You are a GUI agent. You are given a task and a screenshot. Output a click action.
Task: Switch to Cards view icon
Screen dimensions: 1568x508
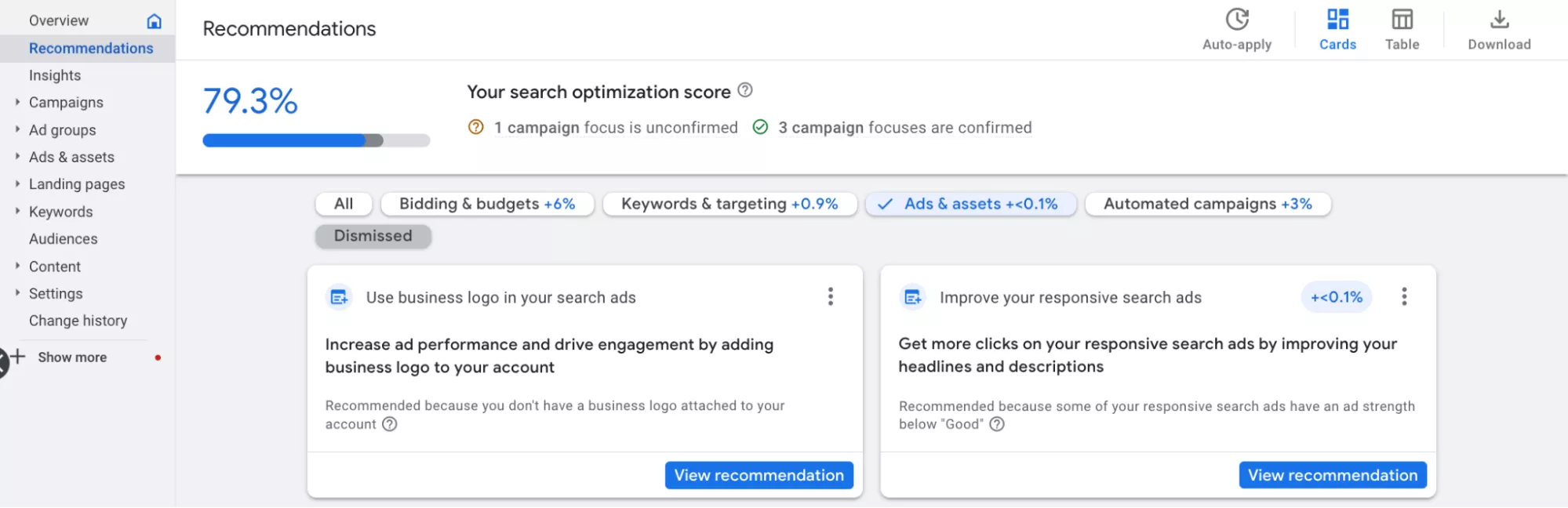[1337, 19]
